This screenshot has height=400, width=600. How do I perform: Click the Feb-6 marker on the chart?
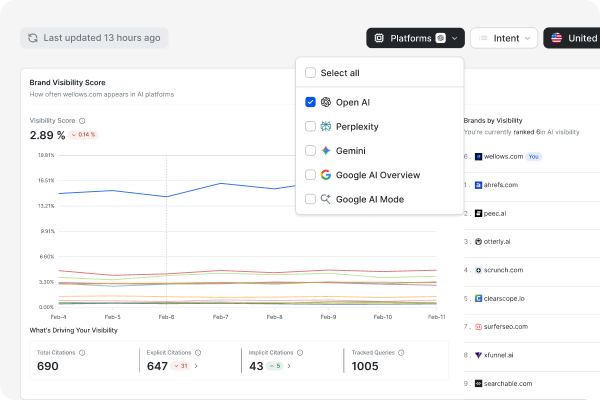coord(166,316)
